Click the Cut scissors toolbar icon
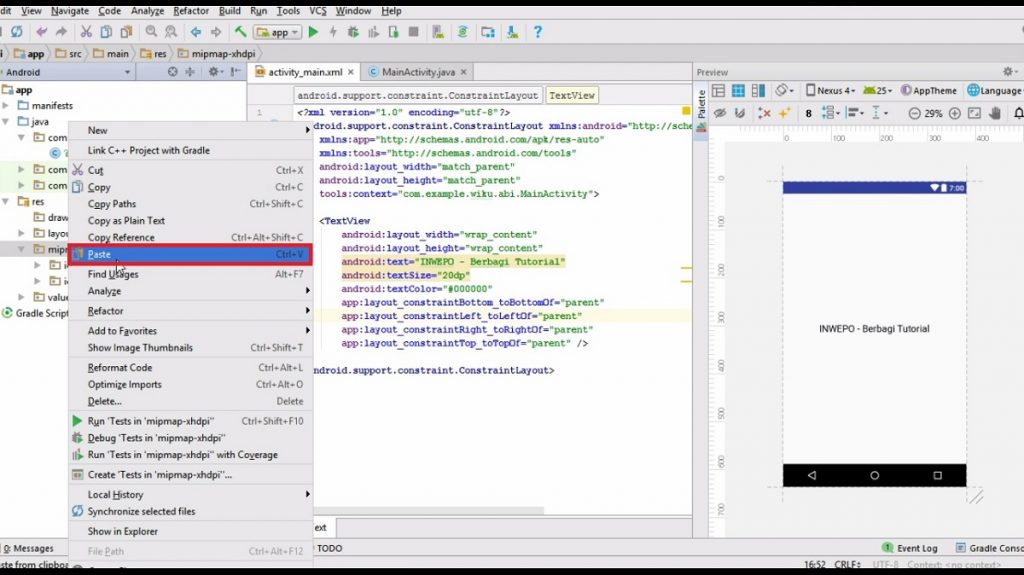 pyautogui.click(x=86, y=32)
